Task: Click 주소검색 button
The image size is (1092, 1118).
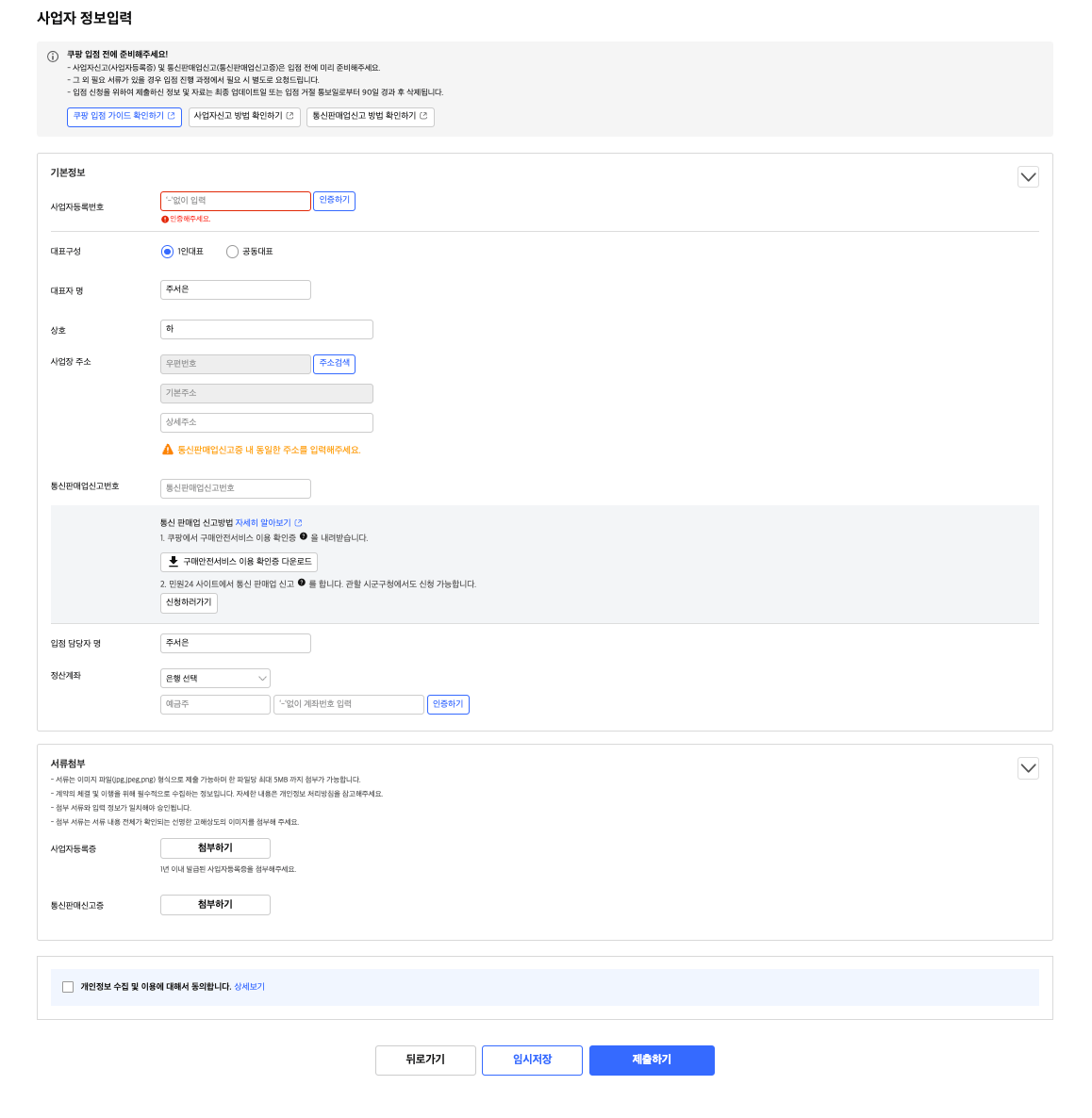Action: tap(335, 364)
